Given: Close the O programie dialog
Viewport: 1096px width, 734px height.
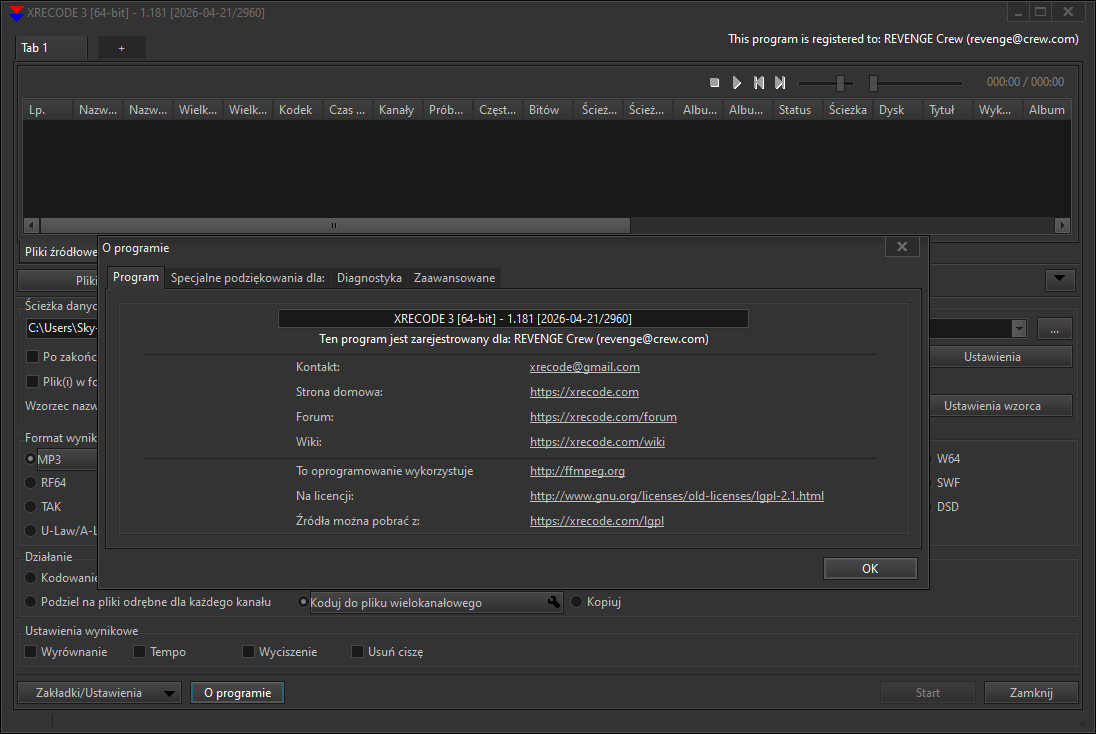Looking at the screenshot, I should click(x=902, y=247).
